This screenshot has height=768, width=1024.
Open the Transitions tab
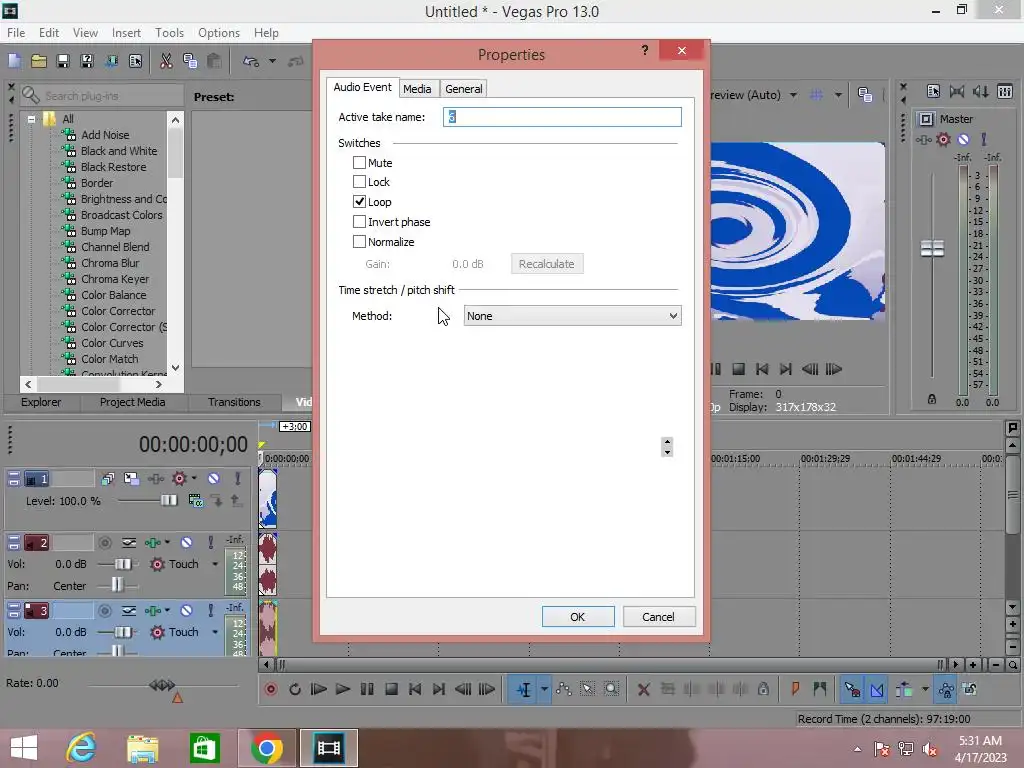(234, 402)
